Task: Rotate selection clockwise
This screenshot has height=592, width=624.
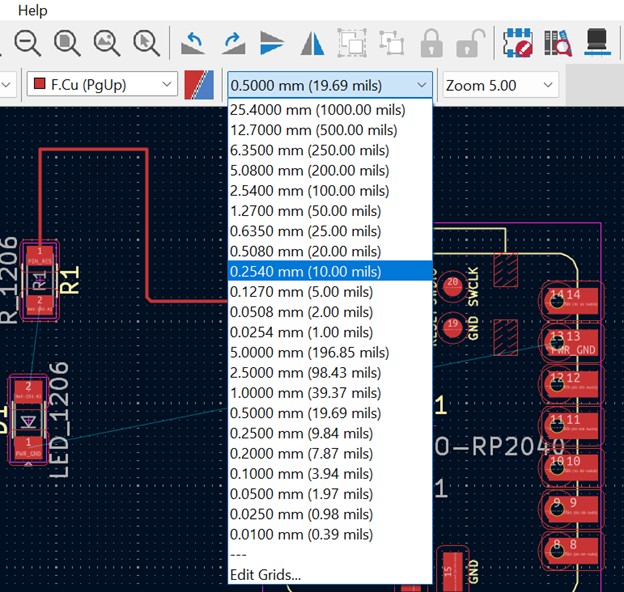Action: pos(233,42)
